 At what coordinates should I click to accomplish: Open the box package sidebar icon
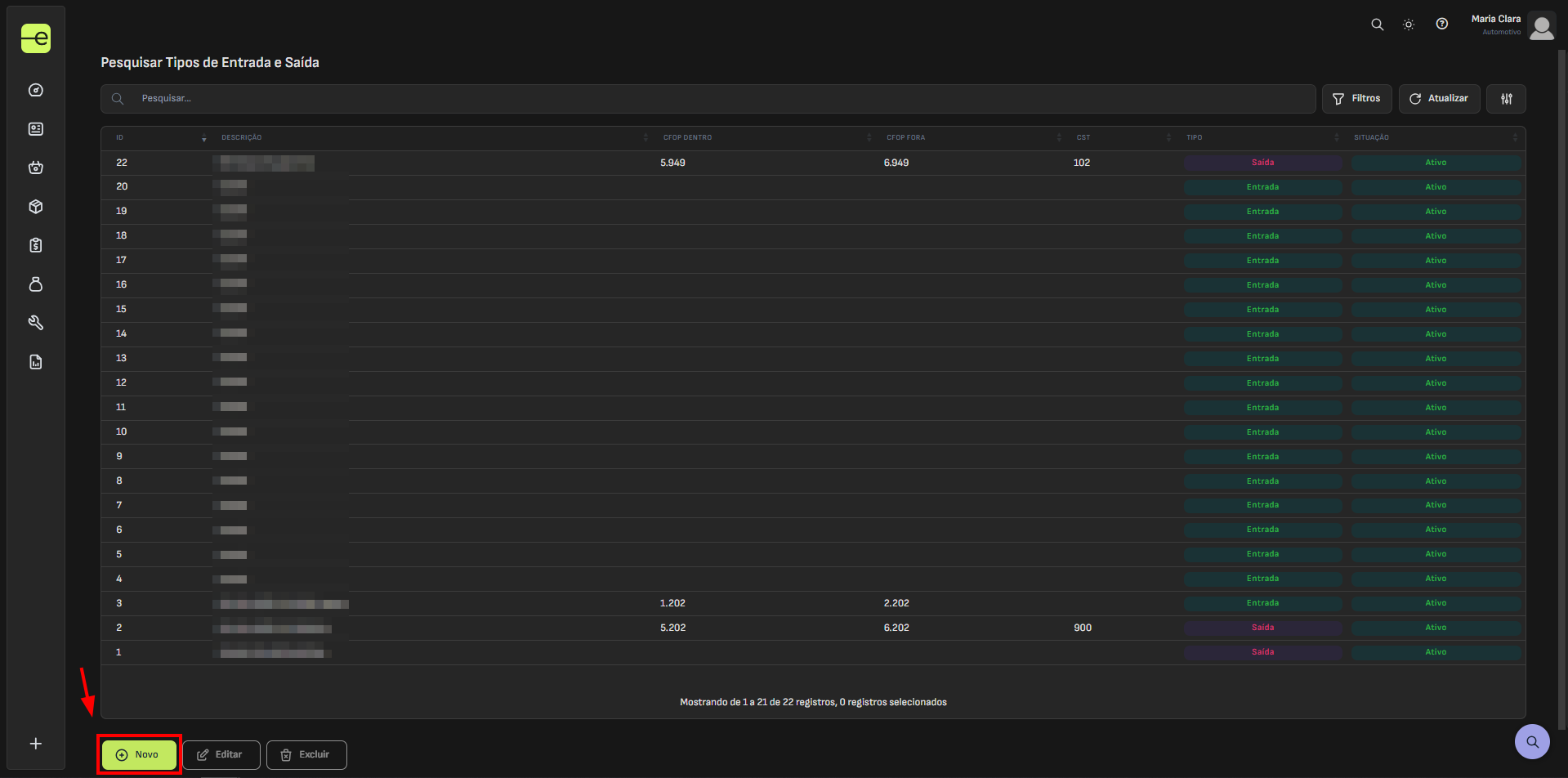pyautogui.click(x=36, y=207)
